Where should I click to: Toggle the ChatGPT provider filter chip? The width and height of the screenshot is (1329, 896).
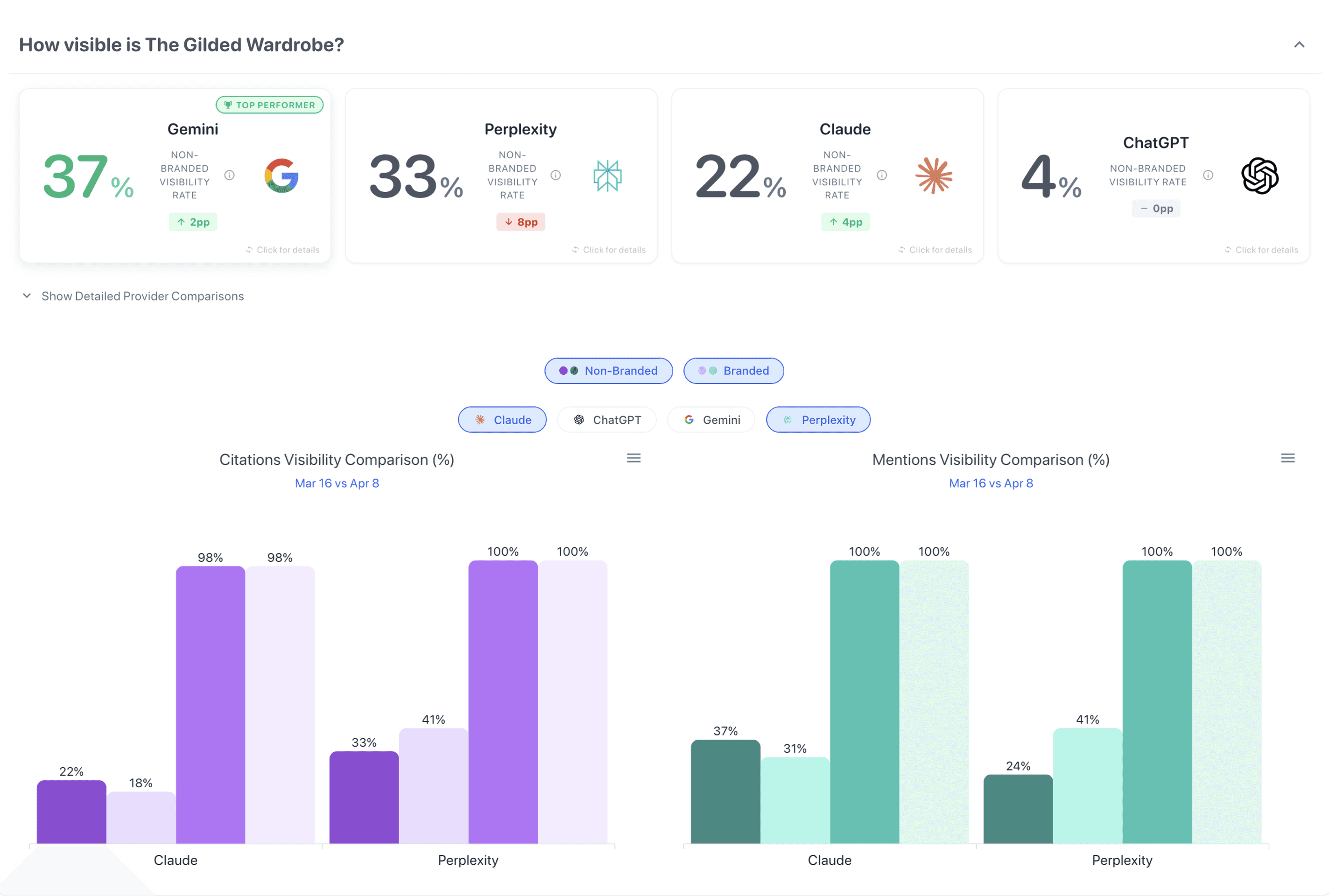pyautogui.click(x=606, y=420)
